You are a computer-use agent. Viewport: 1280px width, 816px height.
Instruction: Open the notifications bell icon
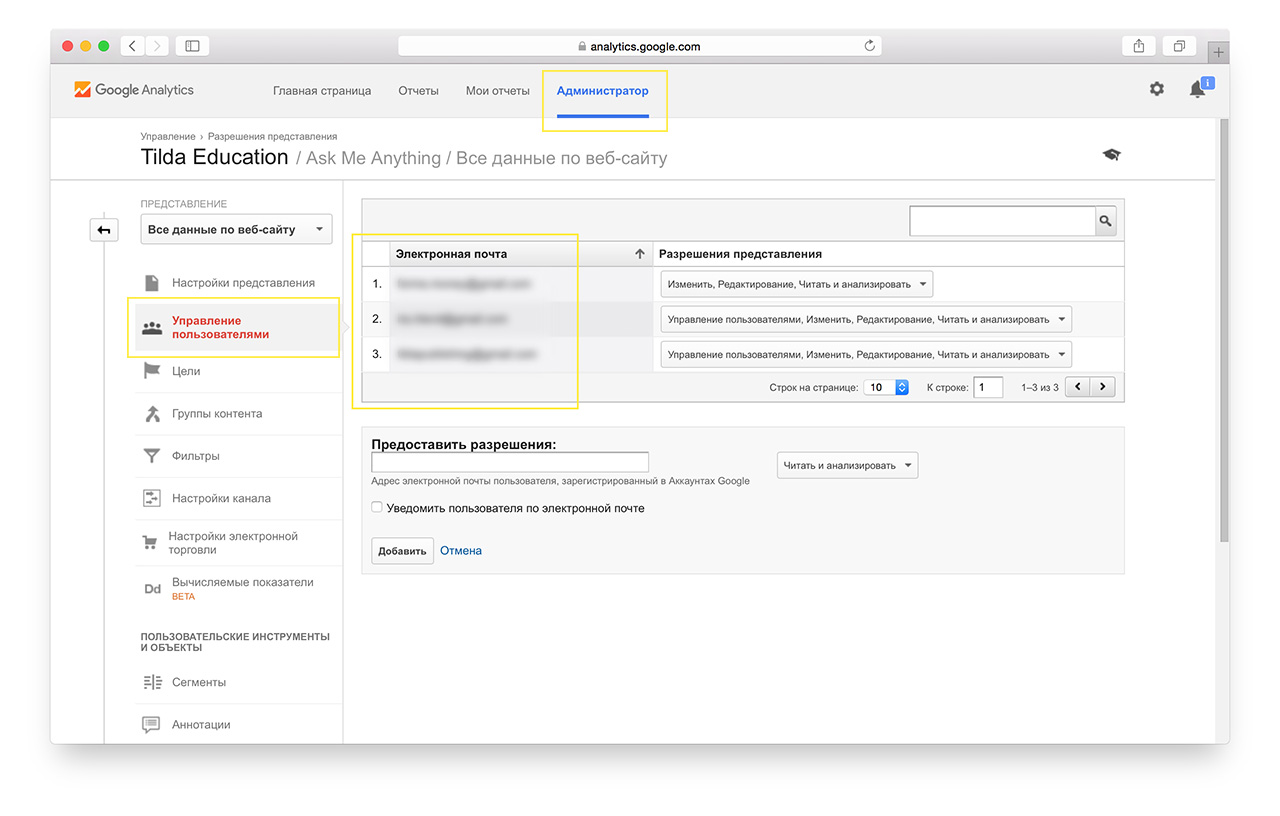[x=1197, y=89]
